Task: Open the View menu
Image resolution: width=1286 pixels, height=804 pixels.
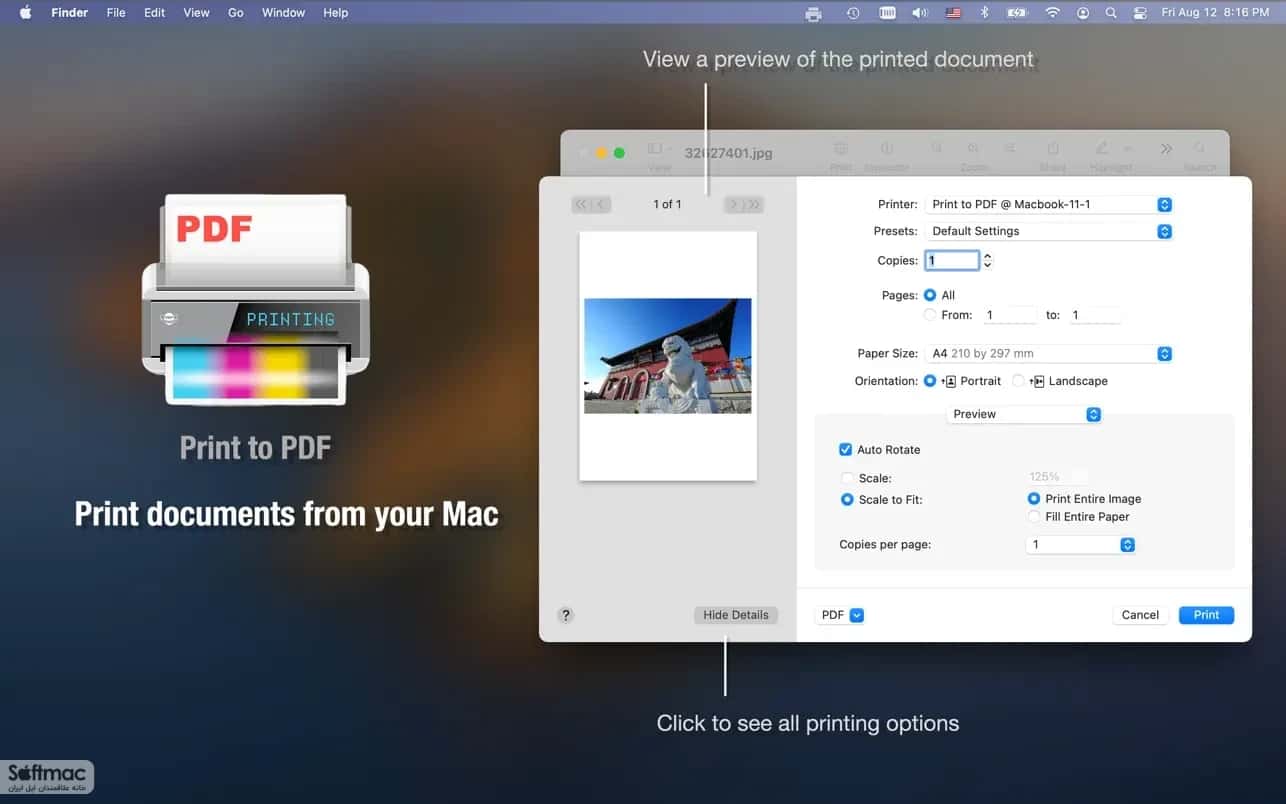Action: (x=196, y=13)
